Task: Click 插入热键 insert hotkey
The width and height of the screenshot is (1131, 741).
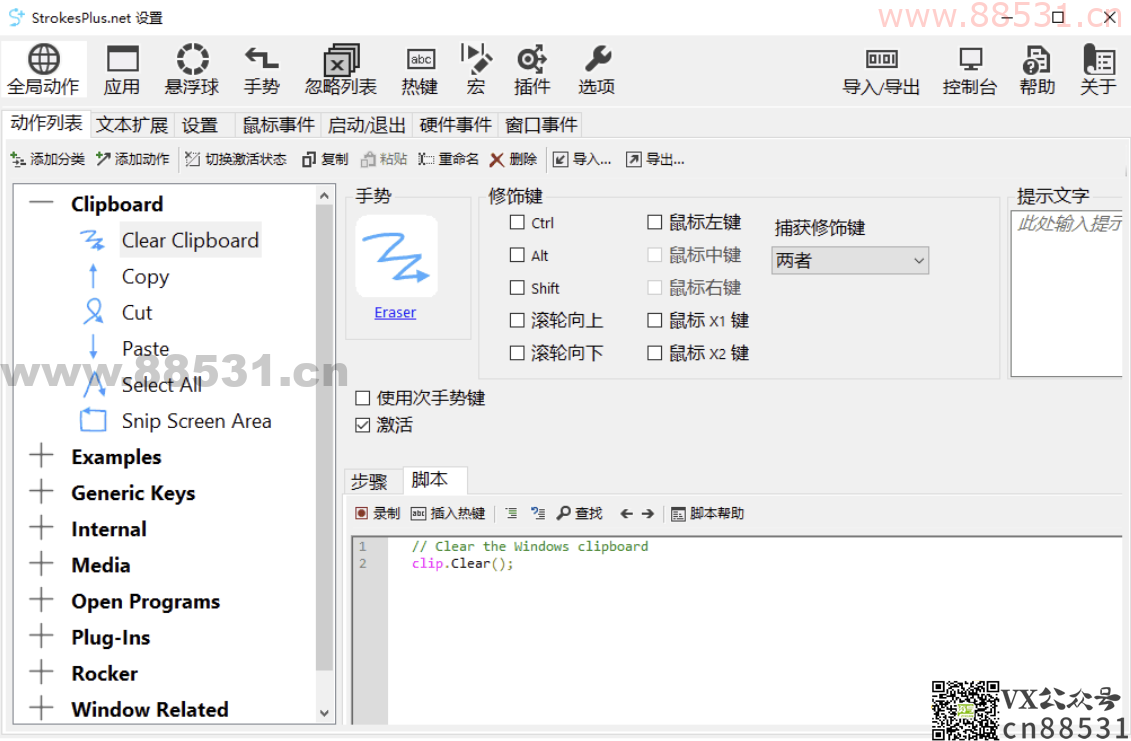Action: coord(448,514)
